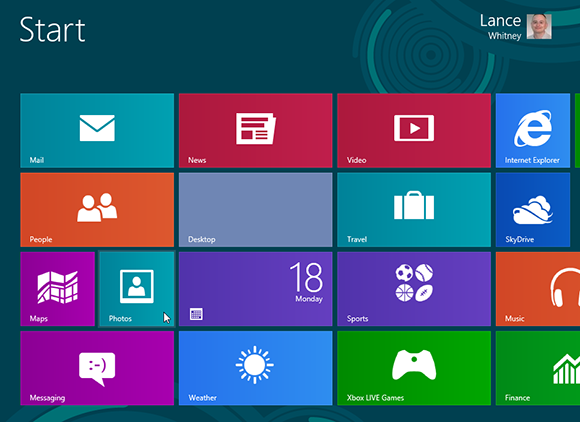Screen dimensions: 580x422
Task: Open the SkyDrive cloud tile
Action: click(x=533, y=210)
